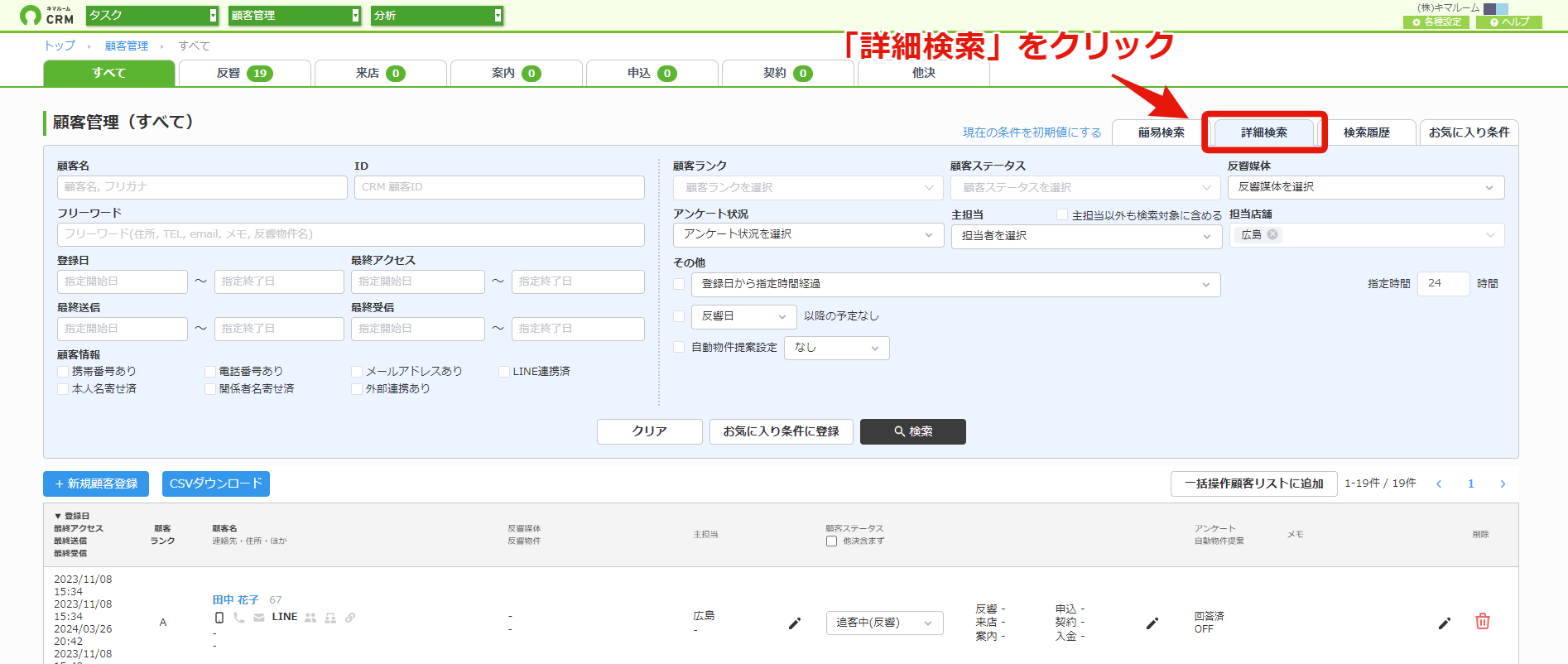Screen dimensions: 1568x664
Task: Check LINE連携済 checkbox
Action: (503, 372)
